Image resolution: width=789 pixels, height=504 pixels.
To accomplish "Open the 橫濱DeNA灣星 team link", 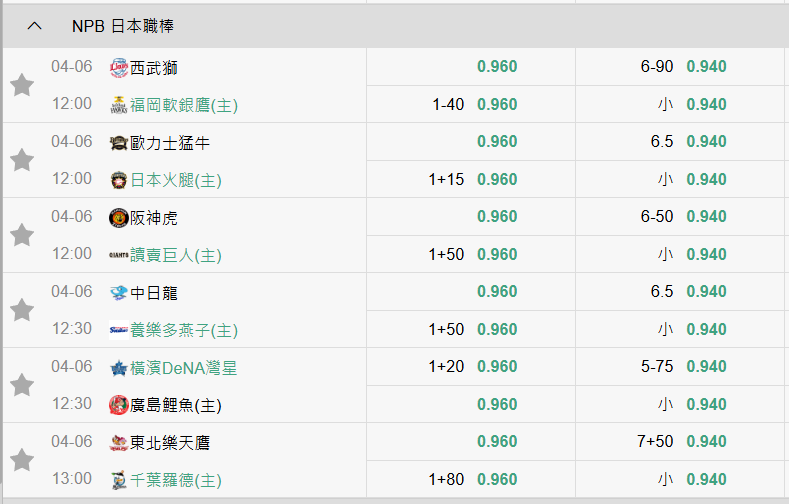I will tap(183, 367).
